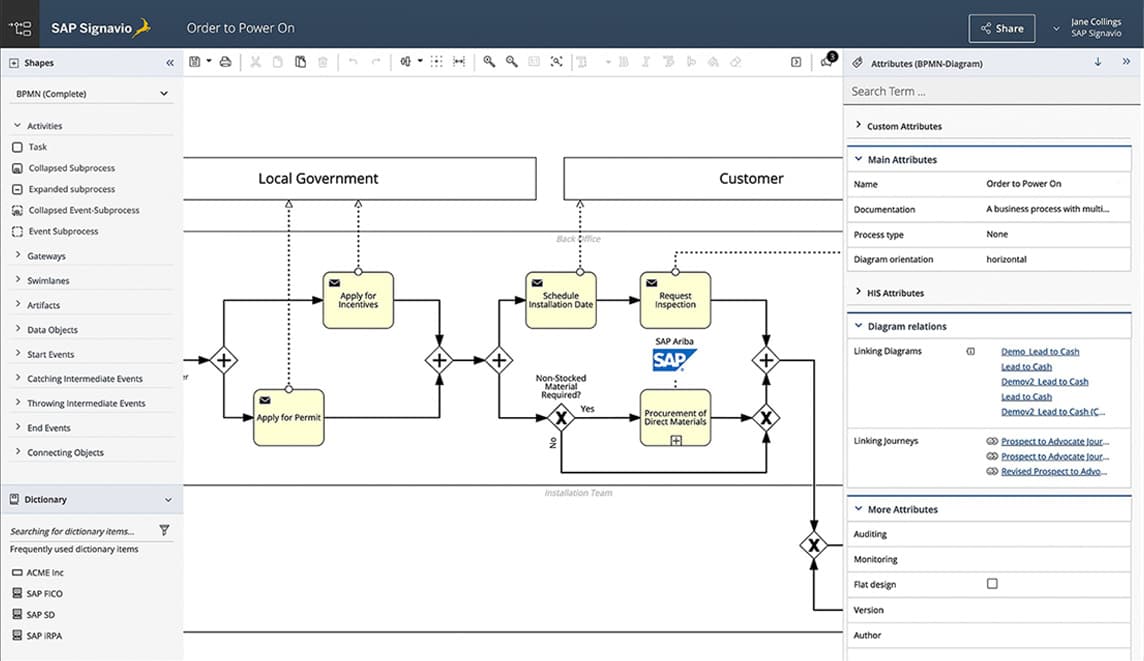Image resolution: width=1144 pixels, height=661 pixels.
Task: Toggle the Flat design checkbox
Action: (992, 584)
